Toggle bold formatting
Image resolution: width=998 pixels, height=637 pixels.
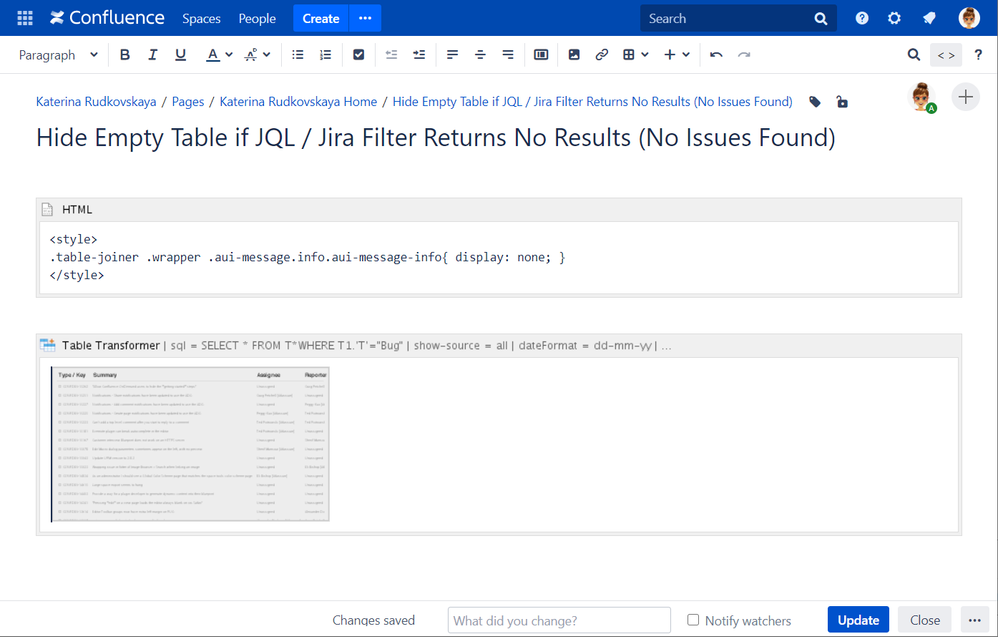click(125, 55)
